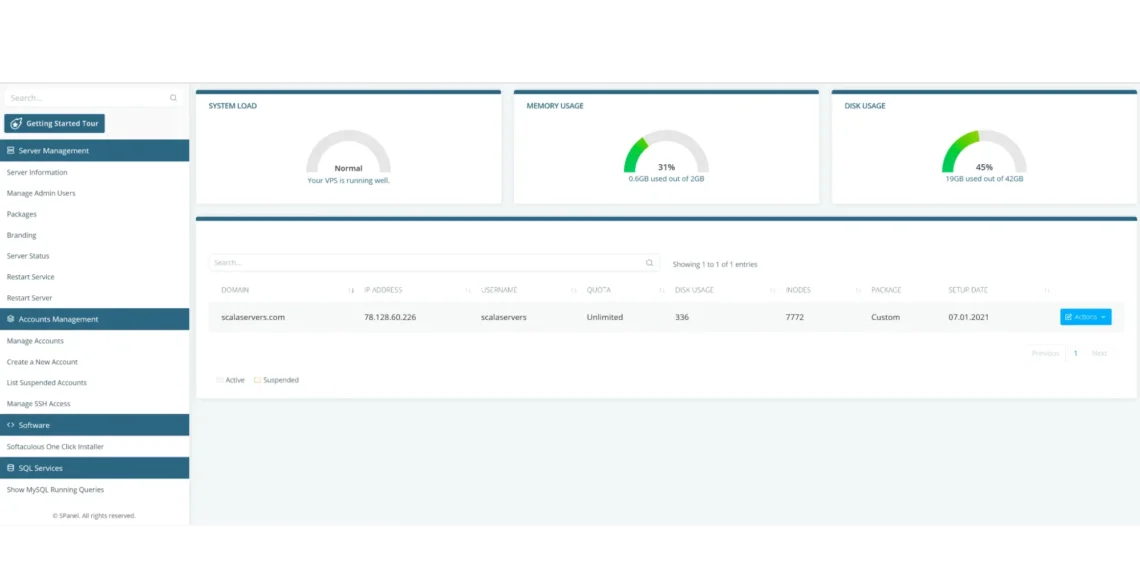This screenshot has width=1140, height=570.
Task: Click the setup date 07.01.2021
Action: tap(968, 318)
